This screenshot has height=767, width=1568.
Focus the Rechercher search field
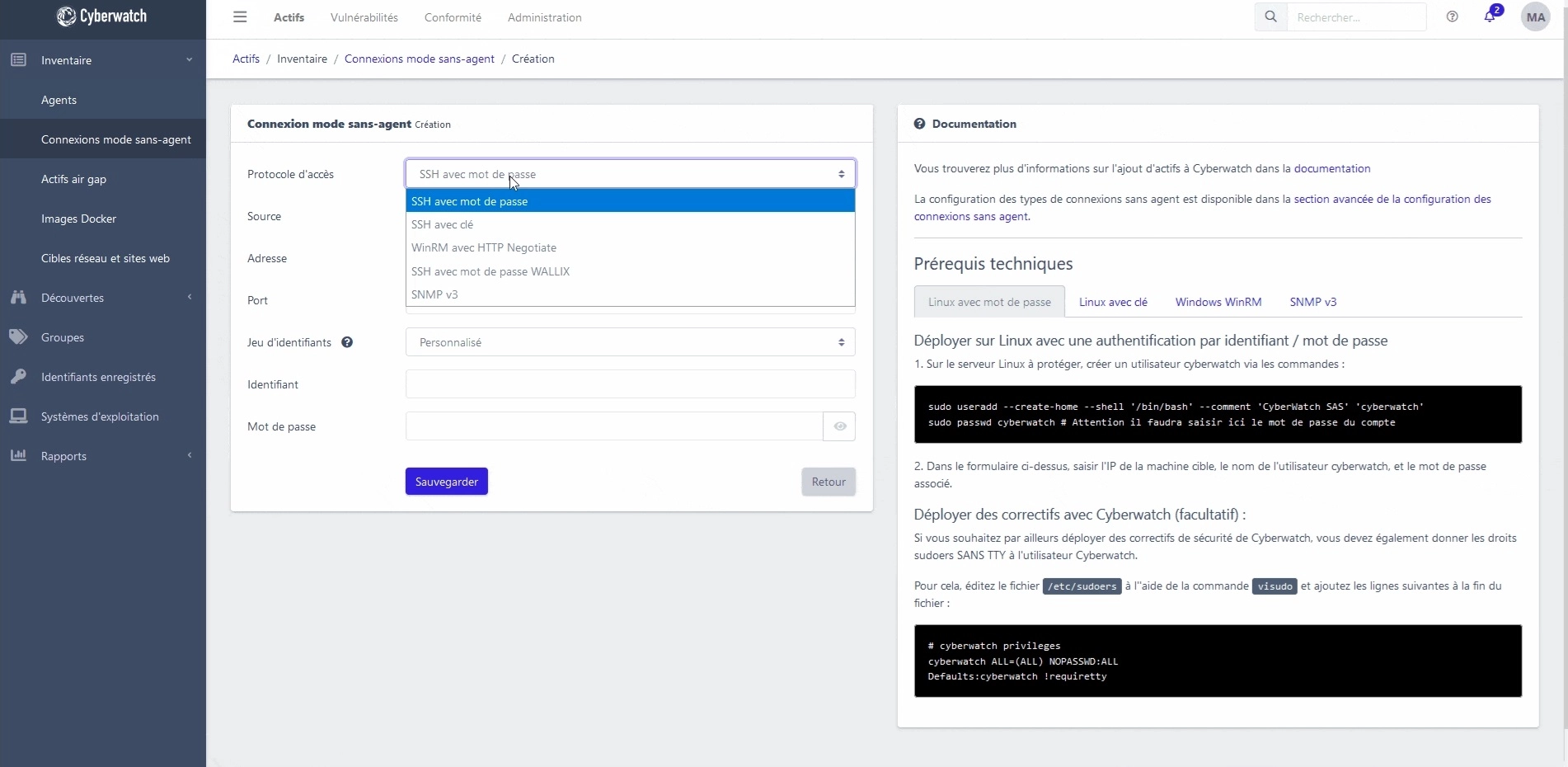pos(1356,17)
